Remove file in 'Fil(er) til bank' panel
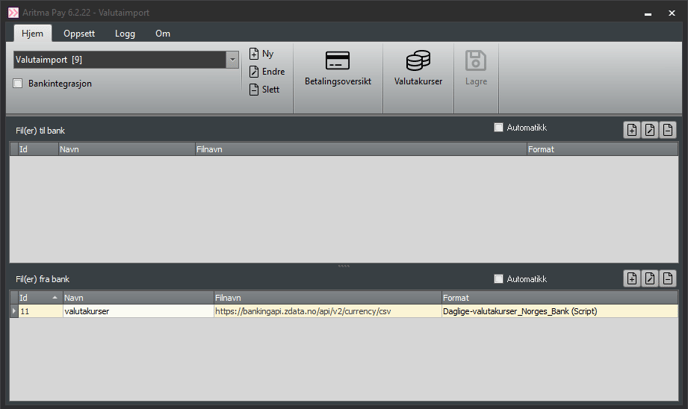Image resolution: width=688 pixels, height=409 pixels. coord(667,129)
